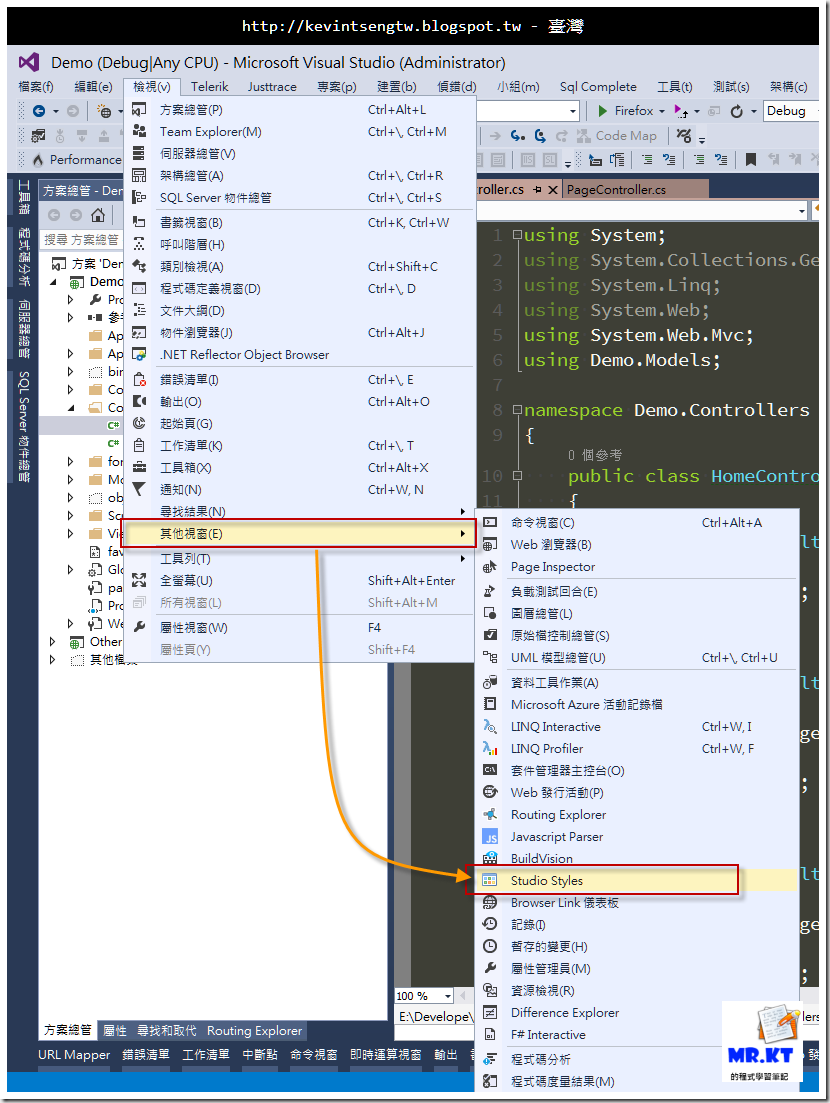Click the 命令視窗(C) icon in submenu
The image size is (830, 1103).
coord(490,523)
